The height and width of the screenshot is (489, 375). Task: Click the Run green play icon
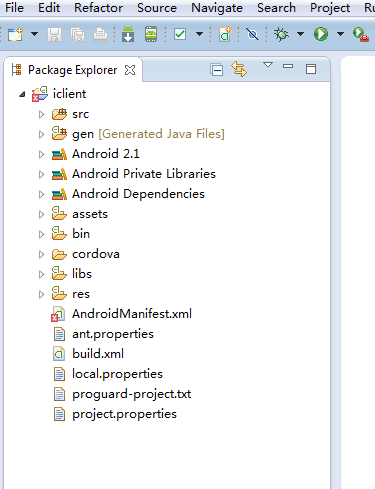click(321, 34)
